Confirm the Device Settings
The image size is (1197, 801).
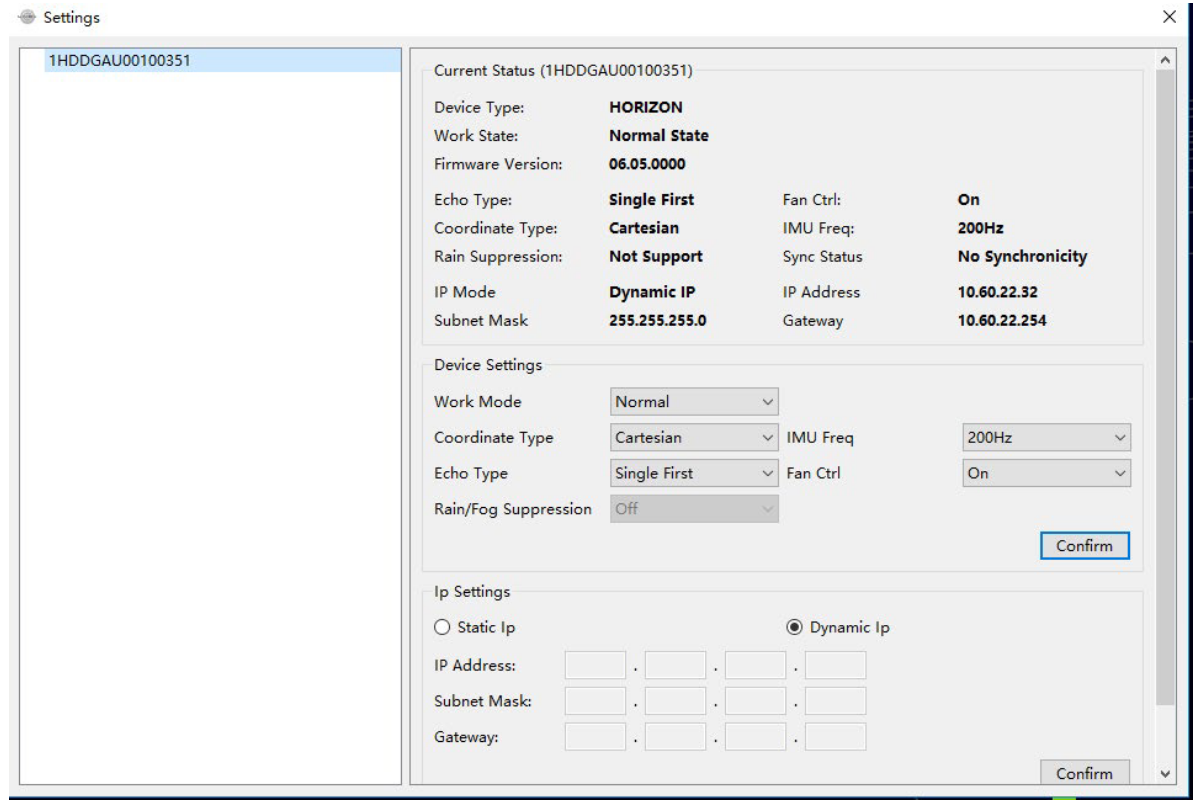[x=1084, y=546]
